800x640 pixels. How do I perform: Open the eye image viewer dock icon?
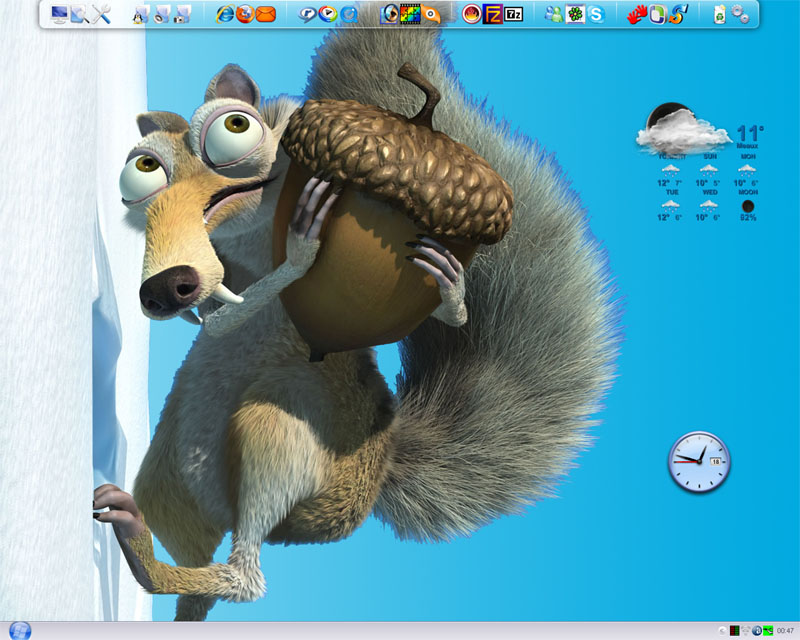coord(390,14)
